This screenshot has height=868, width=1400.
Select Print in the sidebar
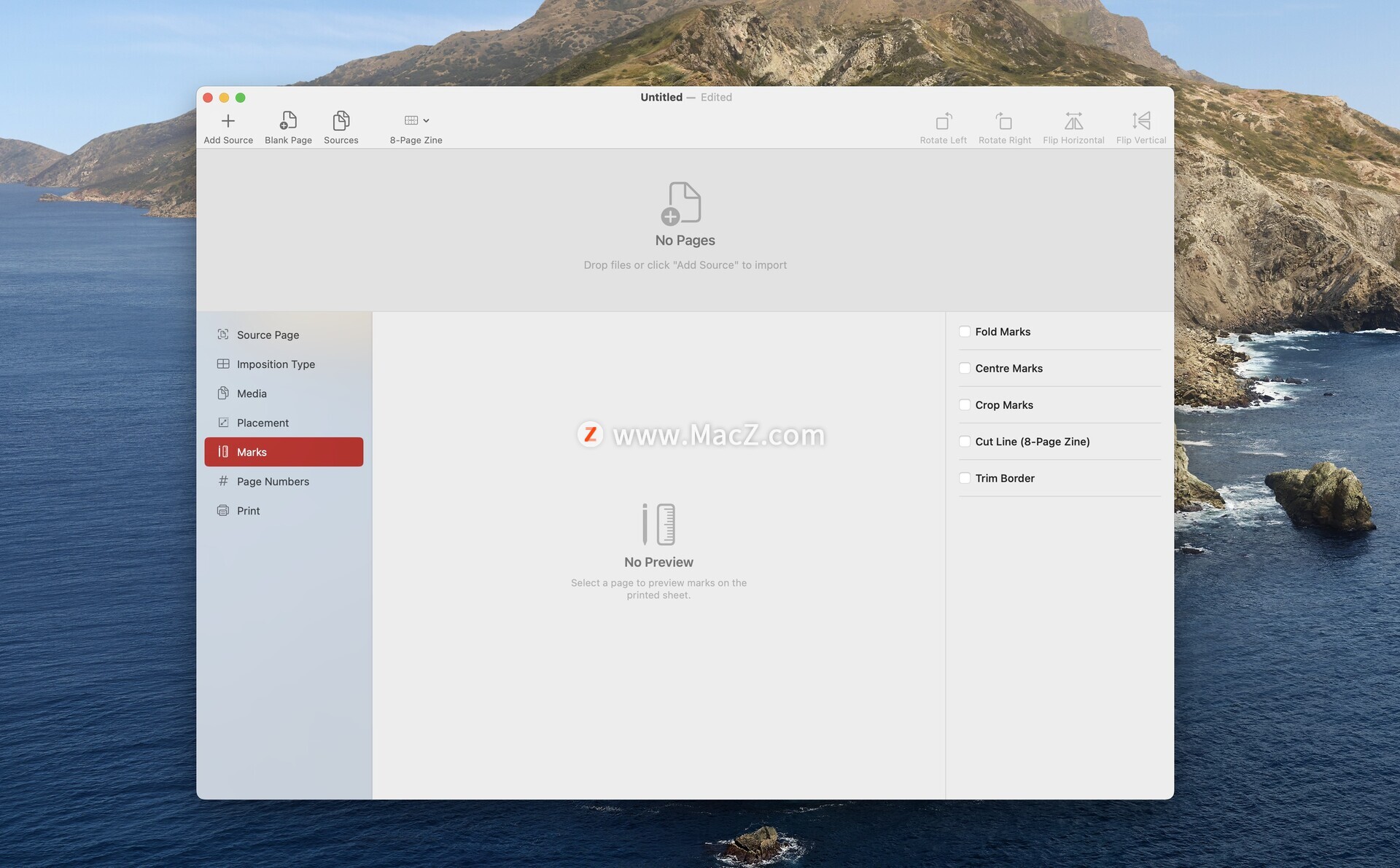248,511
